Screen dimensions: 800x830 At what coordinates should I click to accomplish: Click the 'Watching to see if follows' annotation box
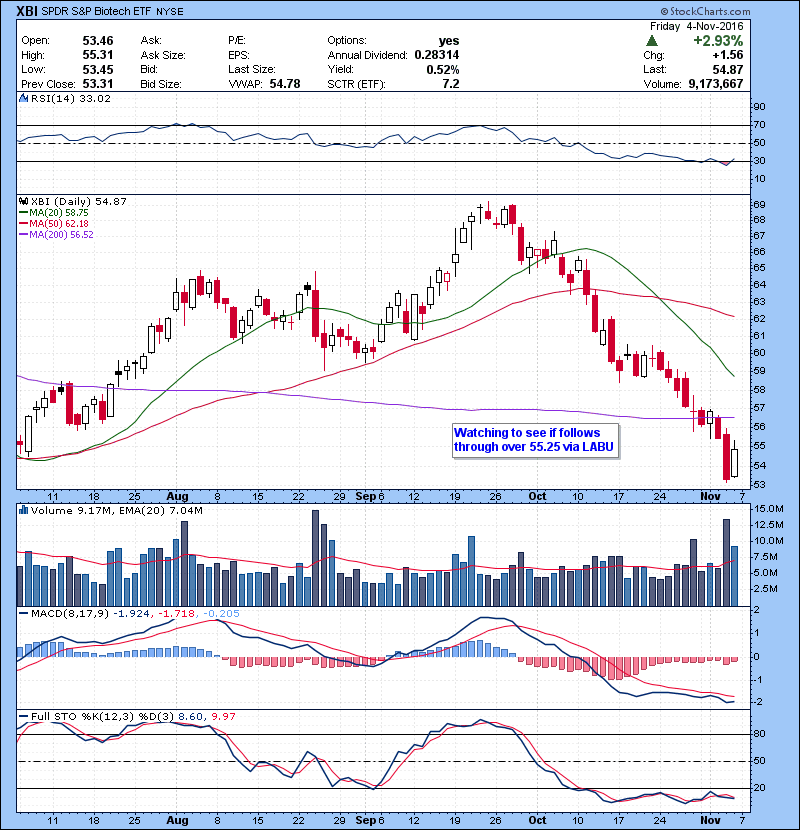pos(535,440)
